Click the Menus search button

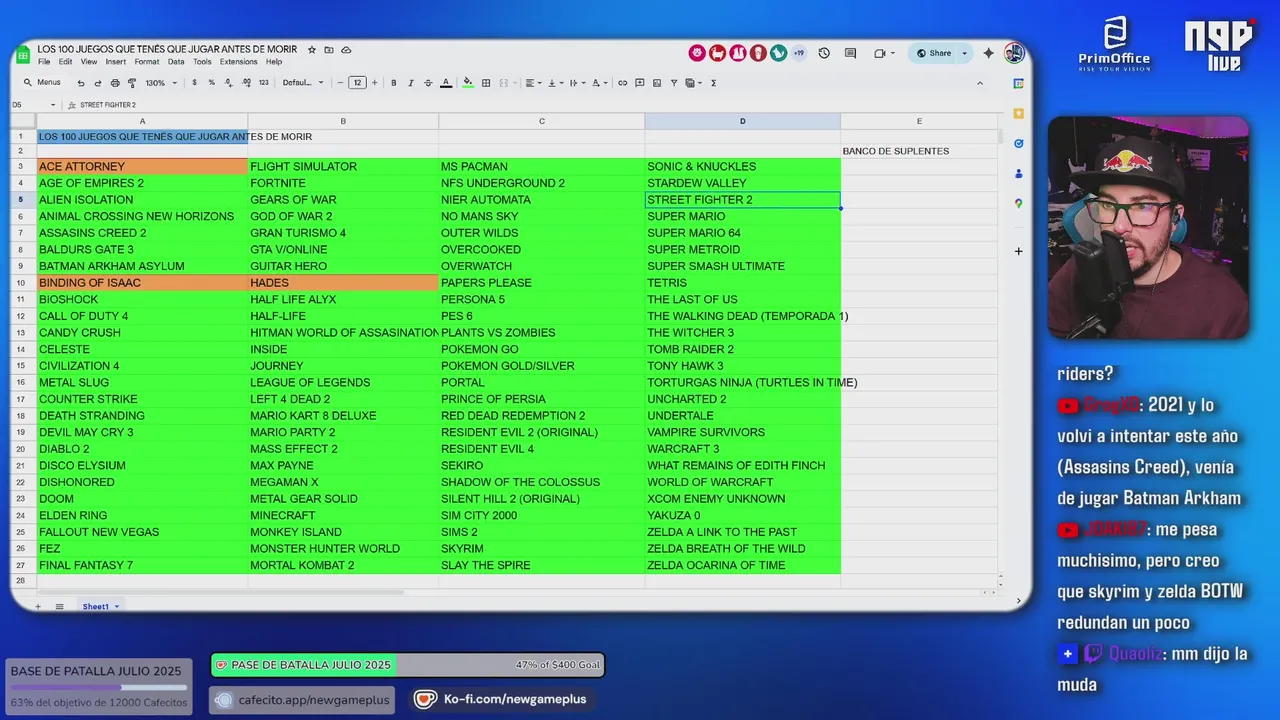click(x=42, y=83)
